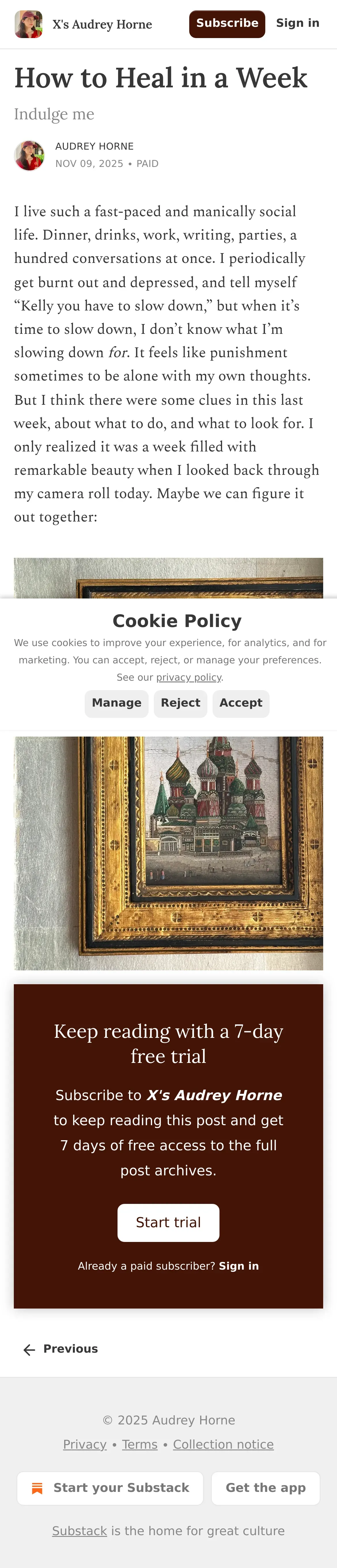Open Sign in from the top header
This screenshot has height=1568, width=337.
(x=298, y=23)
